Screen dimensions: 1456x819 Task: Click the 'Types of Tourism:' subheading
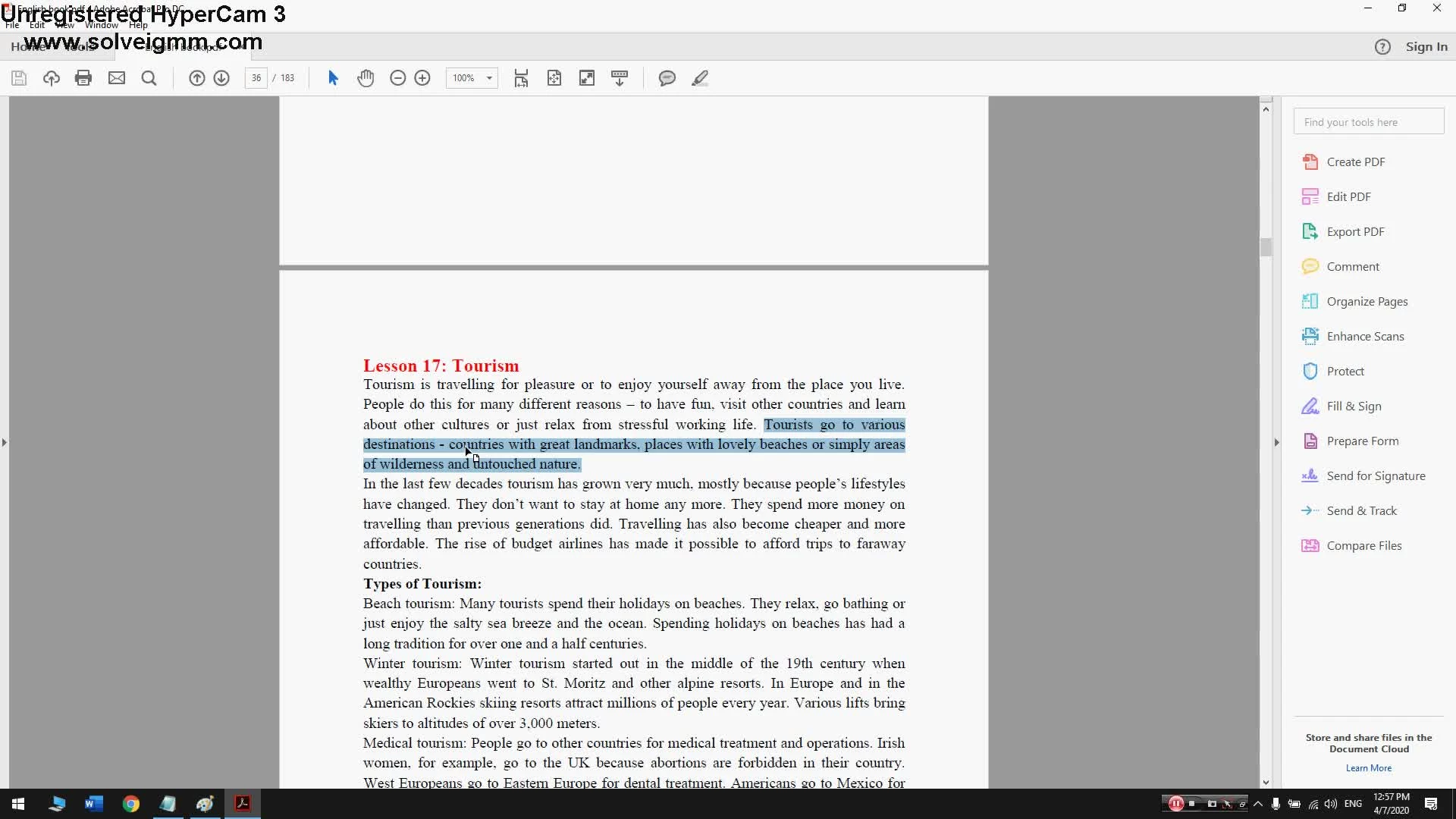422,584
